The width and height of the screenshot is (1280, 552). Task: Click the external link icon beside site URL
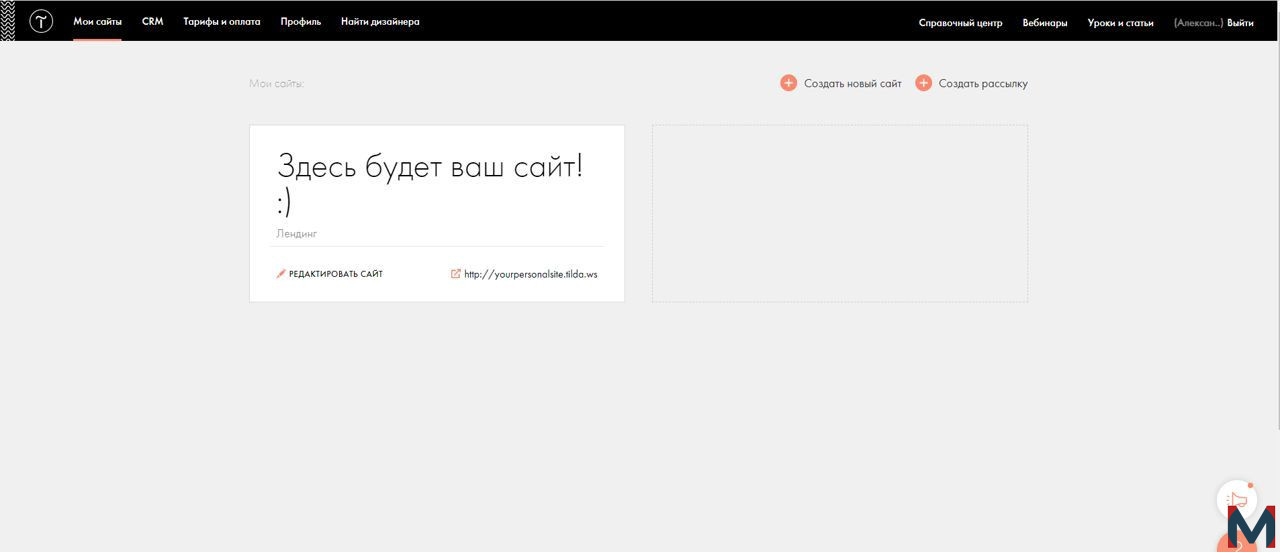click(x=456, y=273)
